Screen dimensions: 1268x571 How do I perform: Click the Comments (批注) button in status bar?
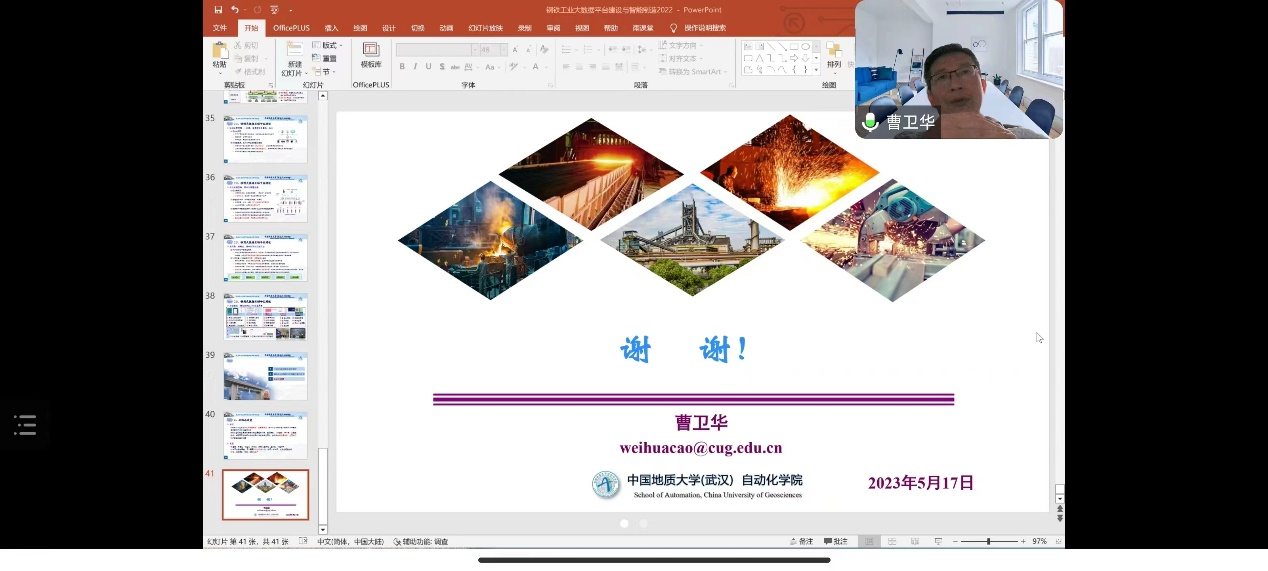click(x=836, y=541)
